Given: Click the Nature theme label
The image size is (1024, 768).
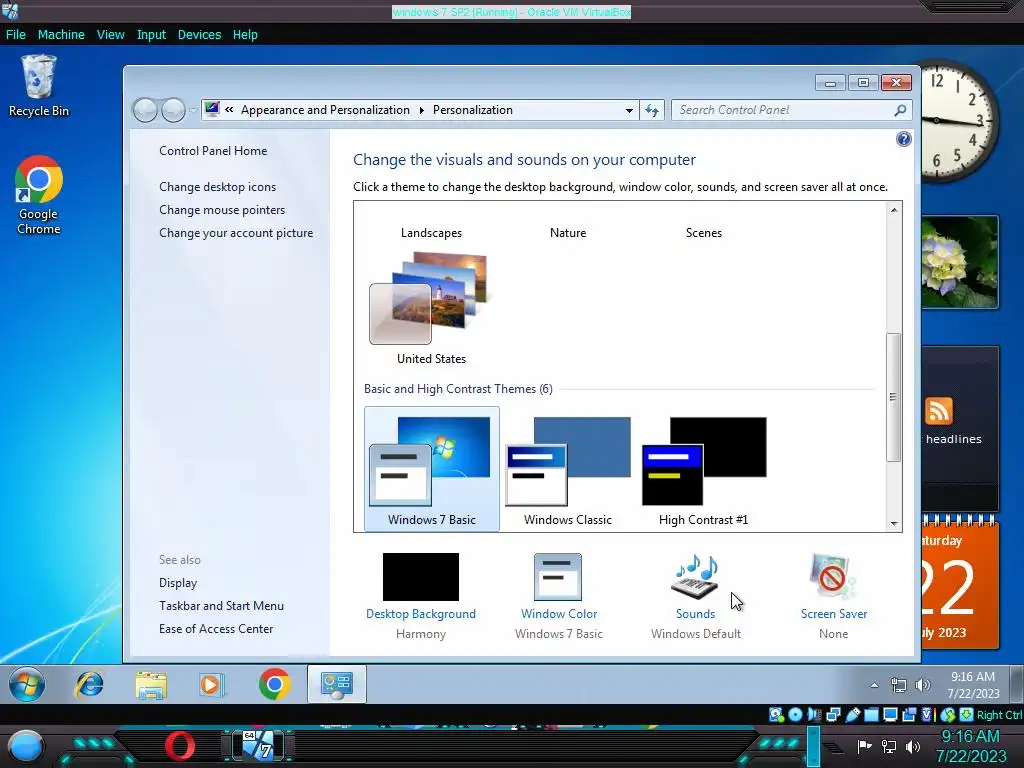Looking at the screenshot, I should pos(568,232).
